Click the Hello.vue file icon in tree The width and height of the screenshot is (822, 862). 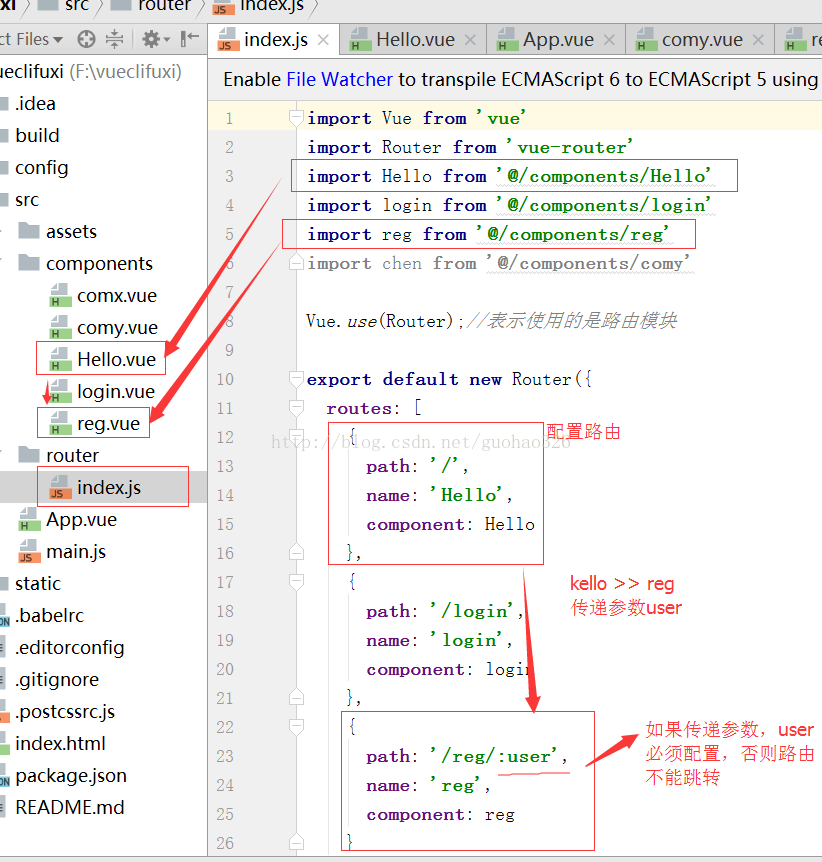(60, 359)
